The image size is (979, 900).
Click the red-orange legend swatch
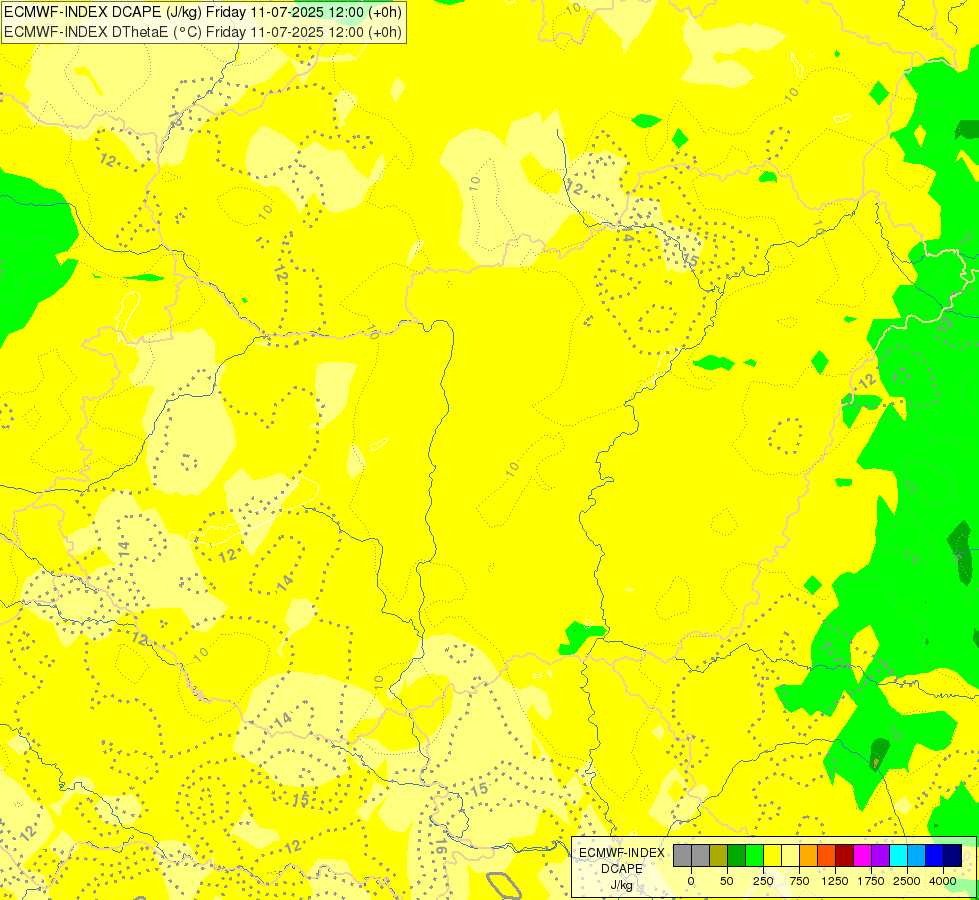click(826, 855)
